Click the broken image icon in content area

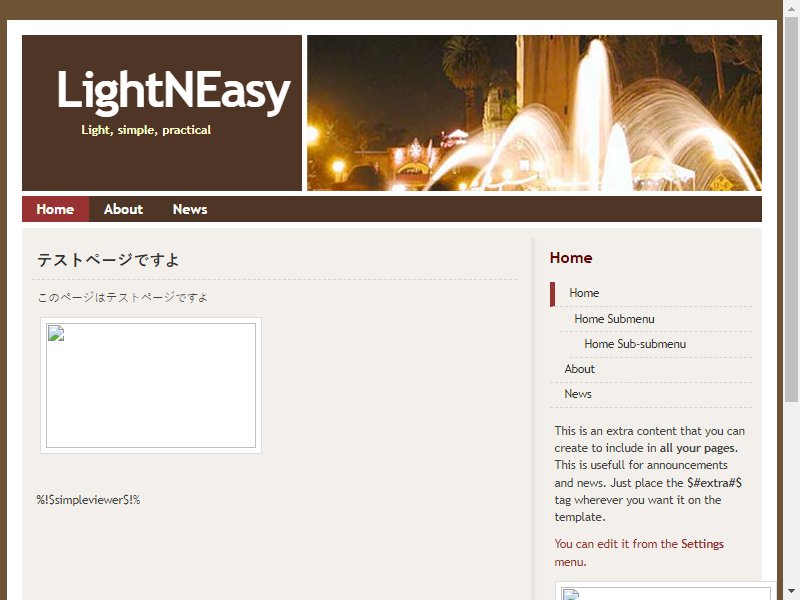[x=56, y=333]
